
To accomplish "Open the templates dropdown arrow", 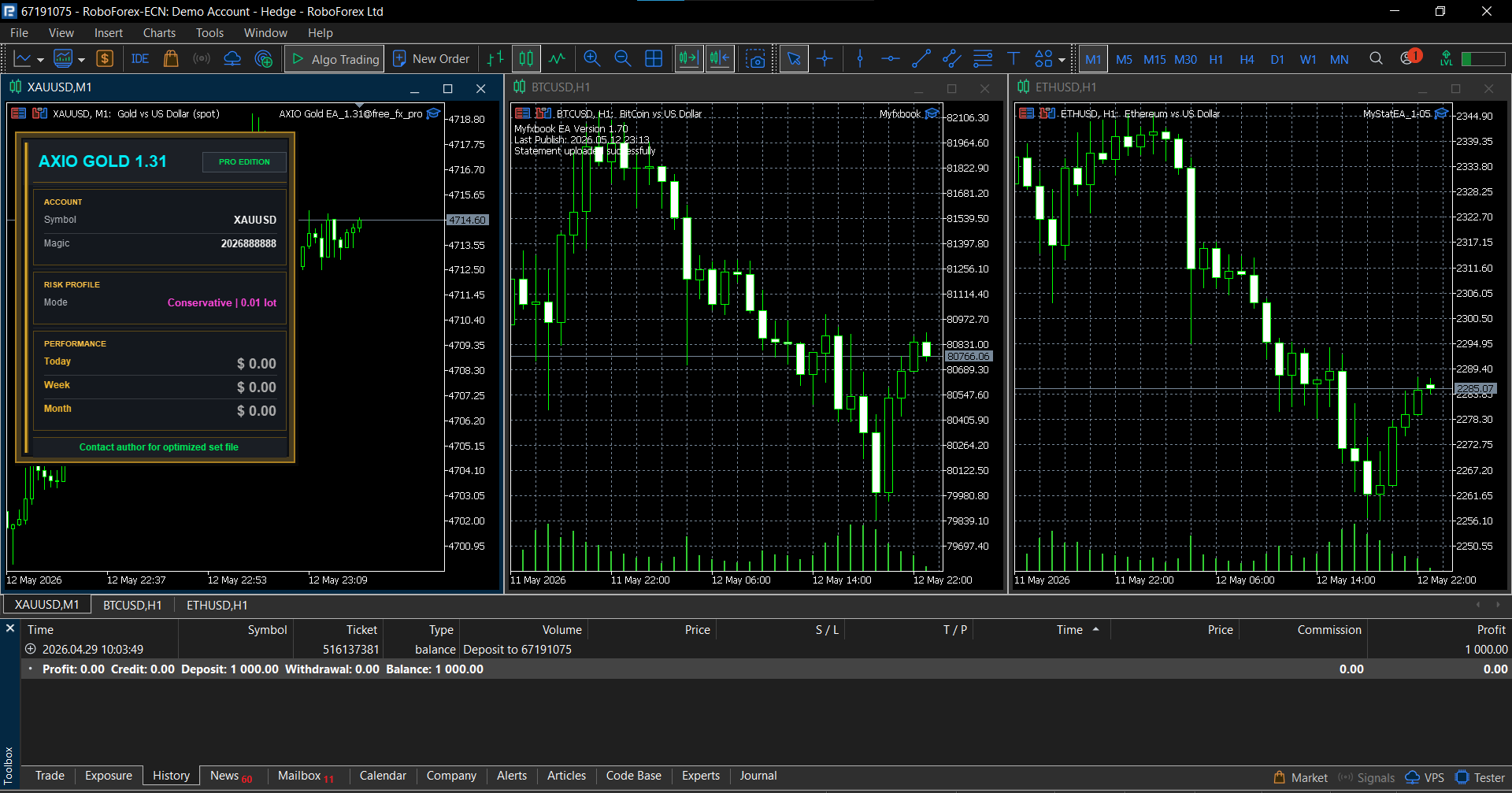I will (x=82, y=60).
